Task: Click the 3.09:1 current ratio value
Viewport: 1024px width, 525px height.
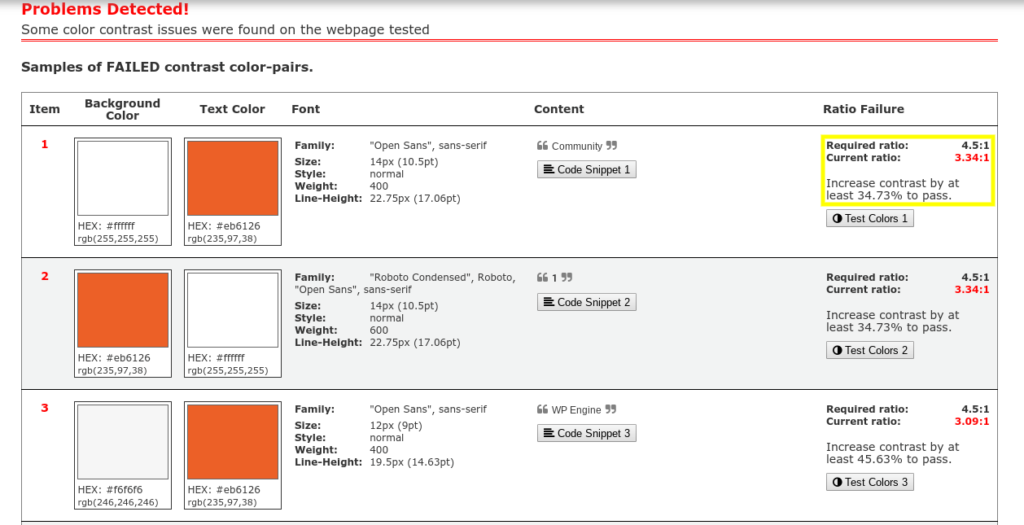Action: click(x=973, y=421)
